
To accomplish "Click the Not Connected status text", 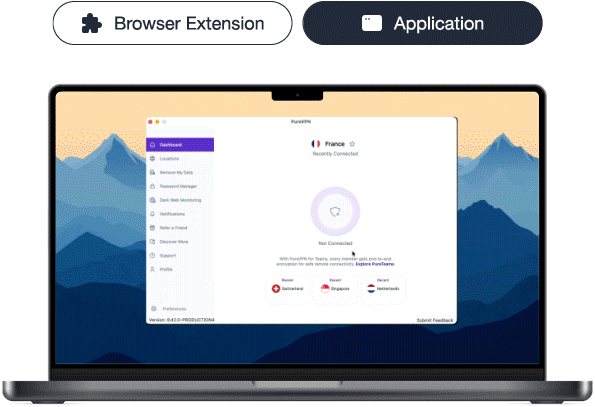I will [335, 243].
